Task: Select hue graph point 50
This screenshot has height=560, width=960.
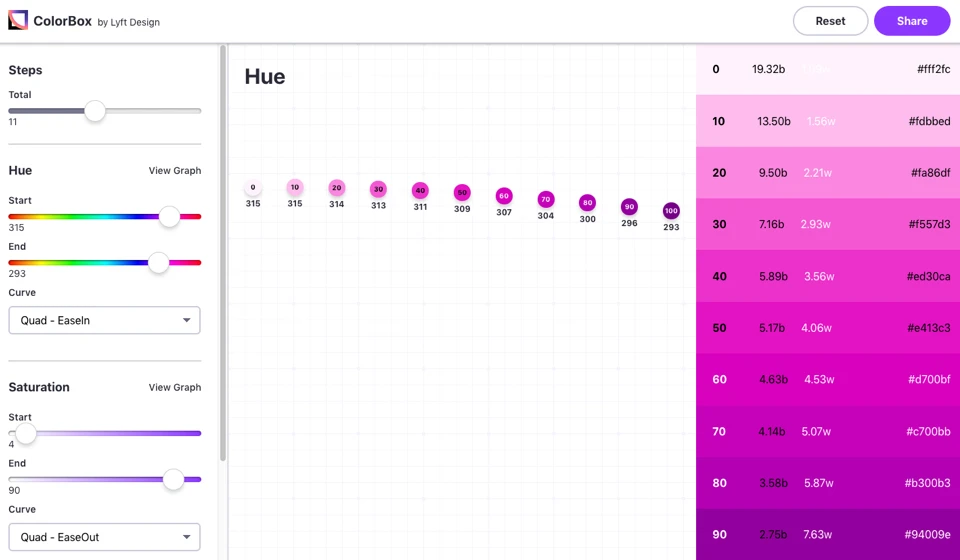Action: pos(462,193)
